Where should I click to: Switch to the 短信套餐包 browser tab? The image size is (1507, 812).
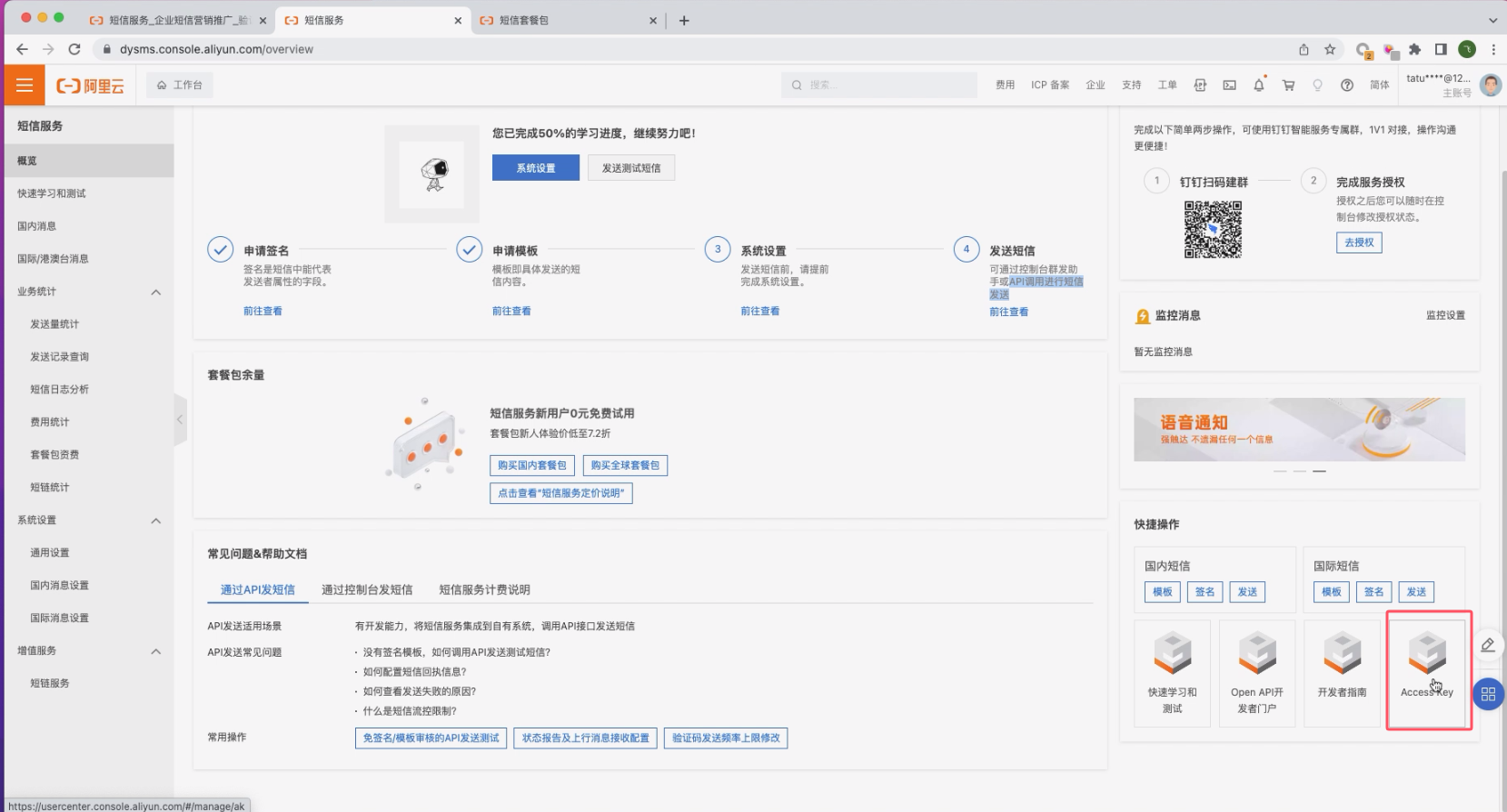pyautogui.click(x=569, y=20)
